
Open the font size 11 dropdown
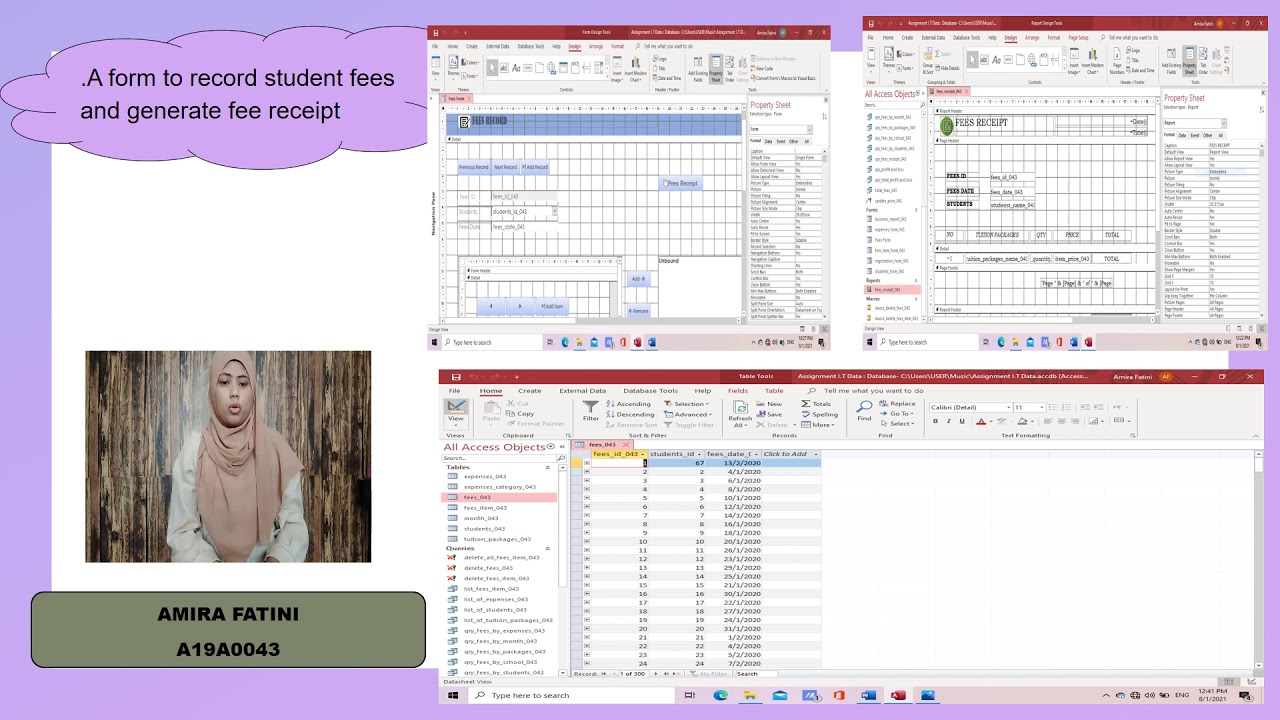click(1044, 407)
